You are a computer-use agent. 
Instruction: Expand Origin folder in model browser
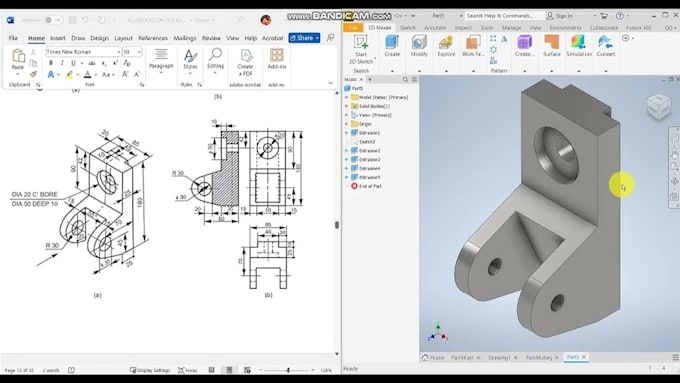click(347, 124)
